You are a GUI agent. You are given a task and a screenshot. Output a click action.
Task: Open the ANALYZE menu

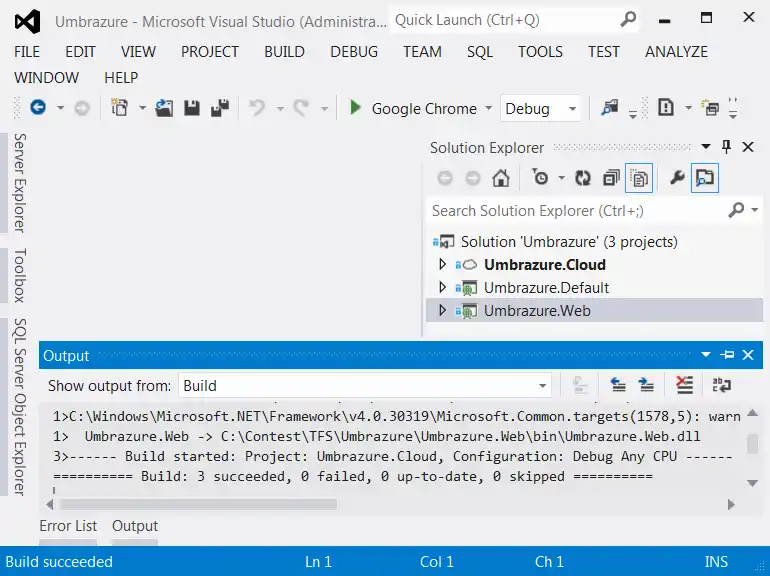[676, 52]
